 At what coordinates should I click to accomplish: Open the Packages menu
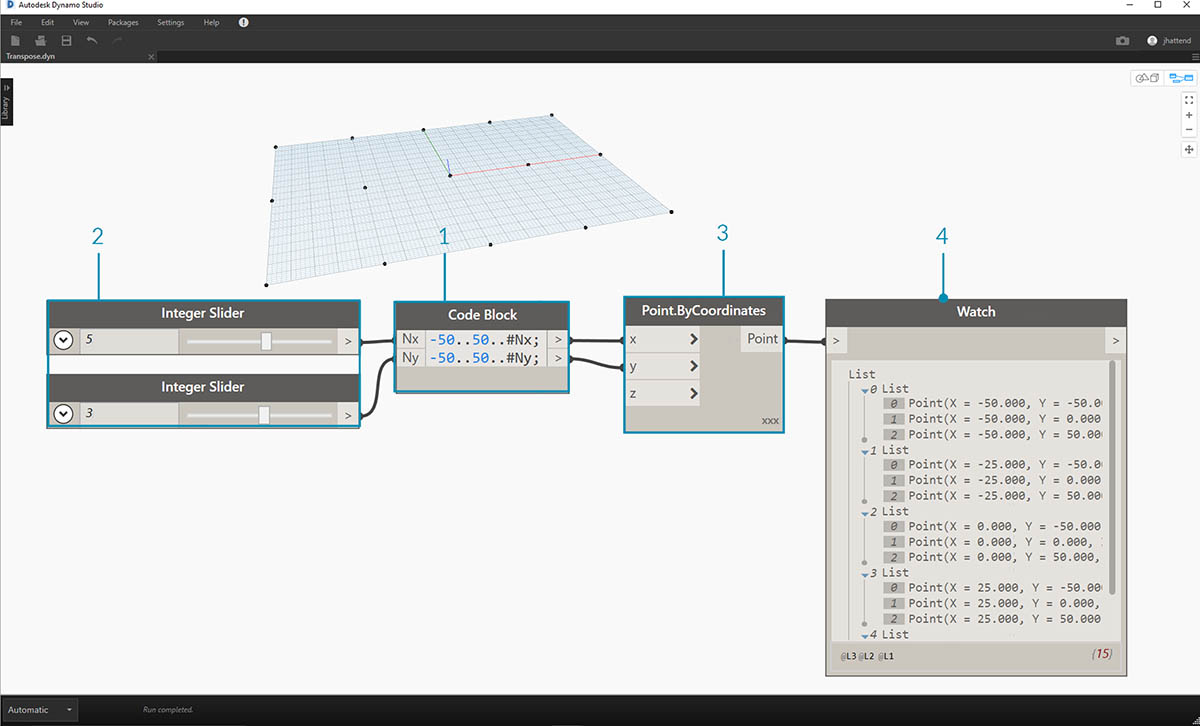pos(123,22)
